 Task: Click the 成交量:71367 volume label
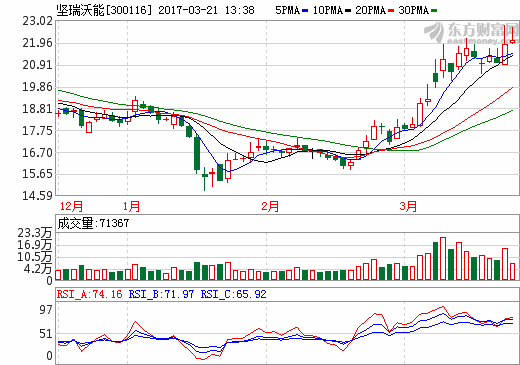pos(93,223)
